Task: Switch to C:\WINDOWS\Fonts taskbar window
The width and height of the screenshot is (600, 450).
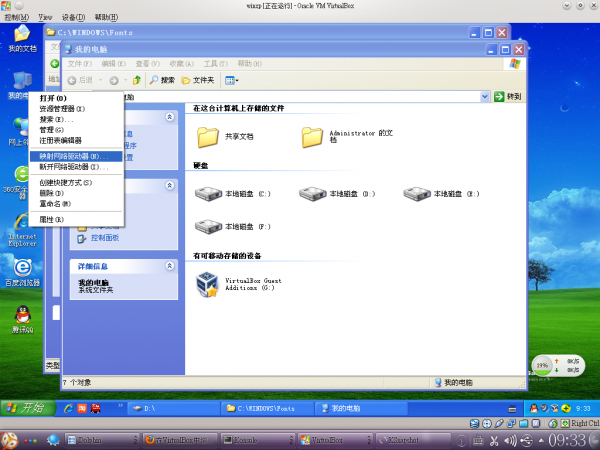Action: [267, 409]
